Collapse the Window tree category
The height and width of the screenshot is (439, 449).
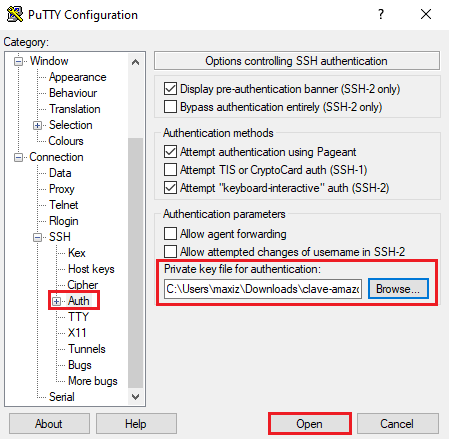pyautogui.click(x=18, y=61)
